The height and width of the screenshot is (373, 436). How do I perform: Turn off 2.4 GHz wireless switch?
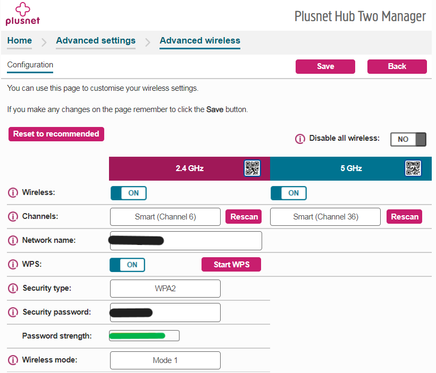[x=129, y=193]
